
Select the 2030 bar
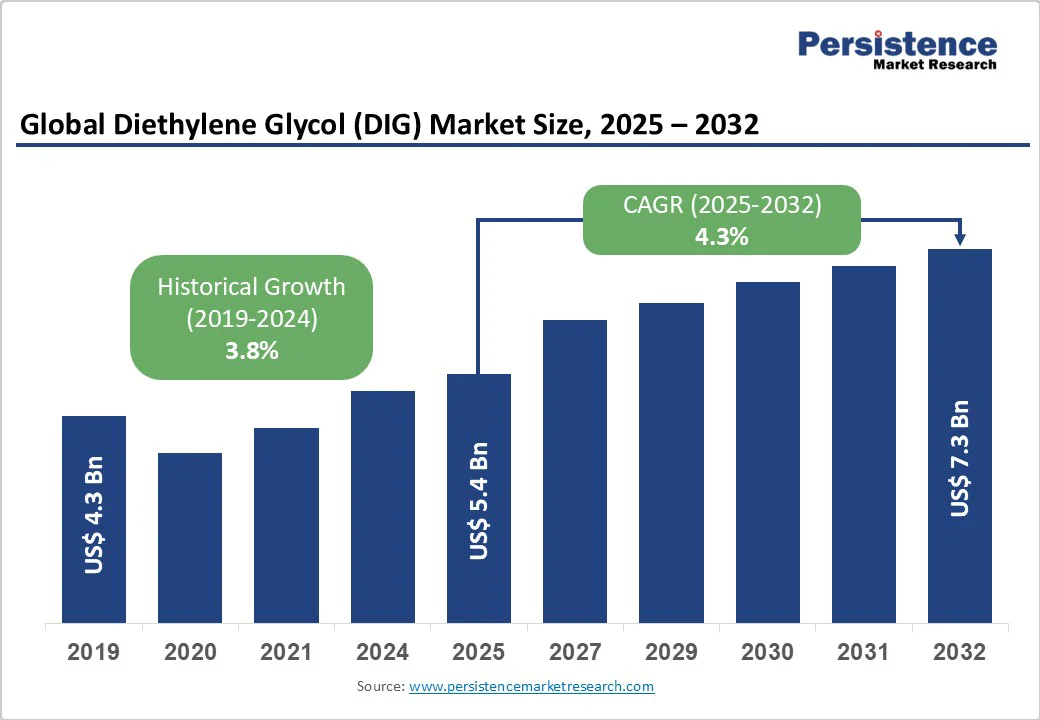(768, 451)
